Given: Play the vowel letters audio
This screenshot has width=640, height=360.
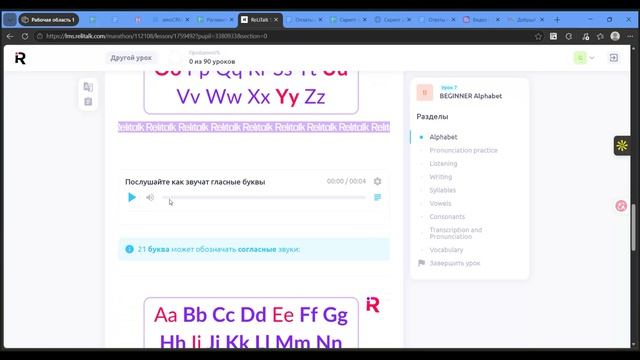Looking at the screenshot, I should tap(132, 198).
